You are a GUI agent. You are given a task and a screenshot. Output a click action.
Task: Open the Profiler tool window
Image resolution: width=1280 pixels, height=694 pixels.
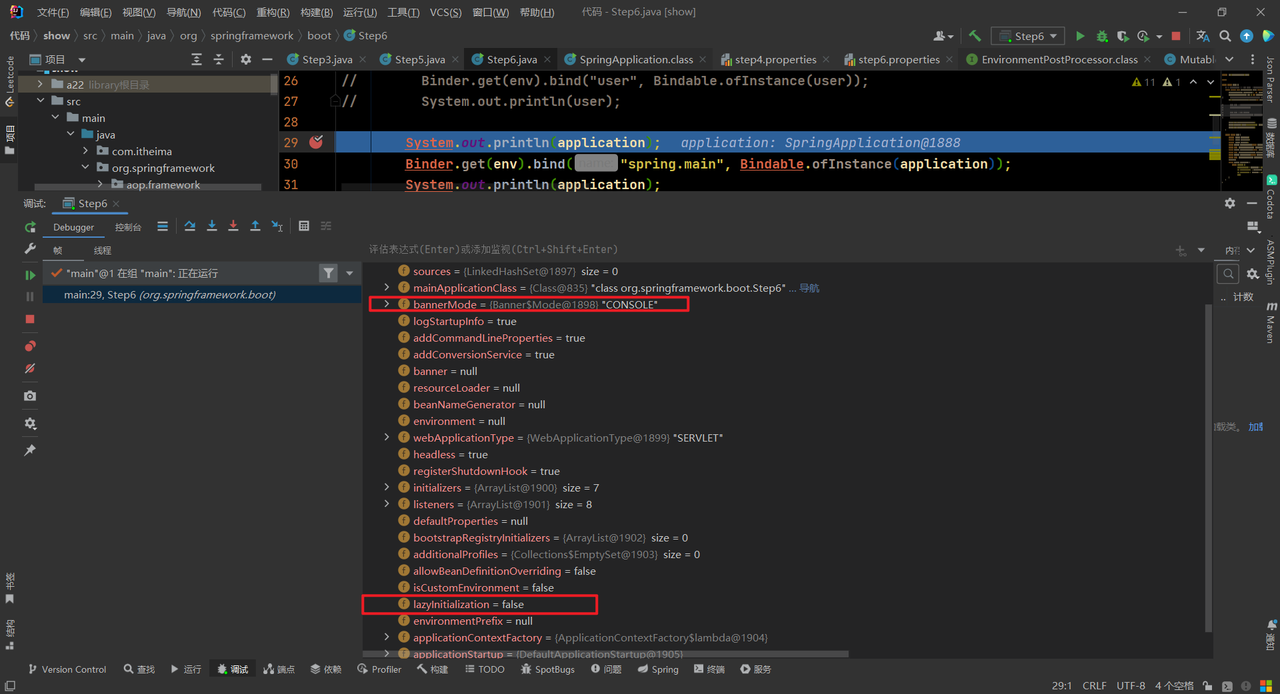379,669
